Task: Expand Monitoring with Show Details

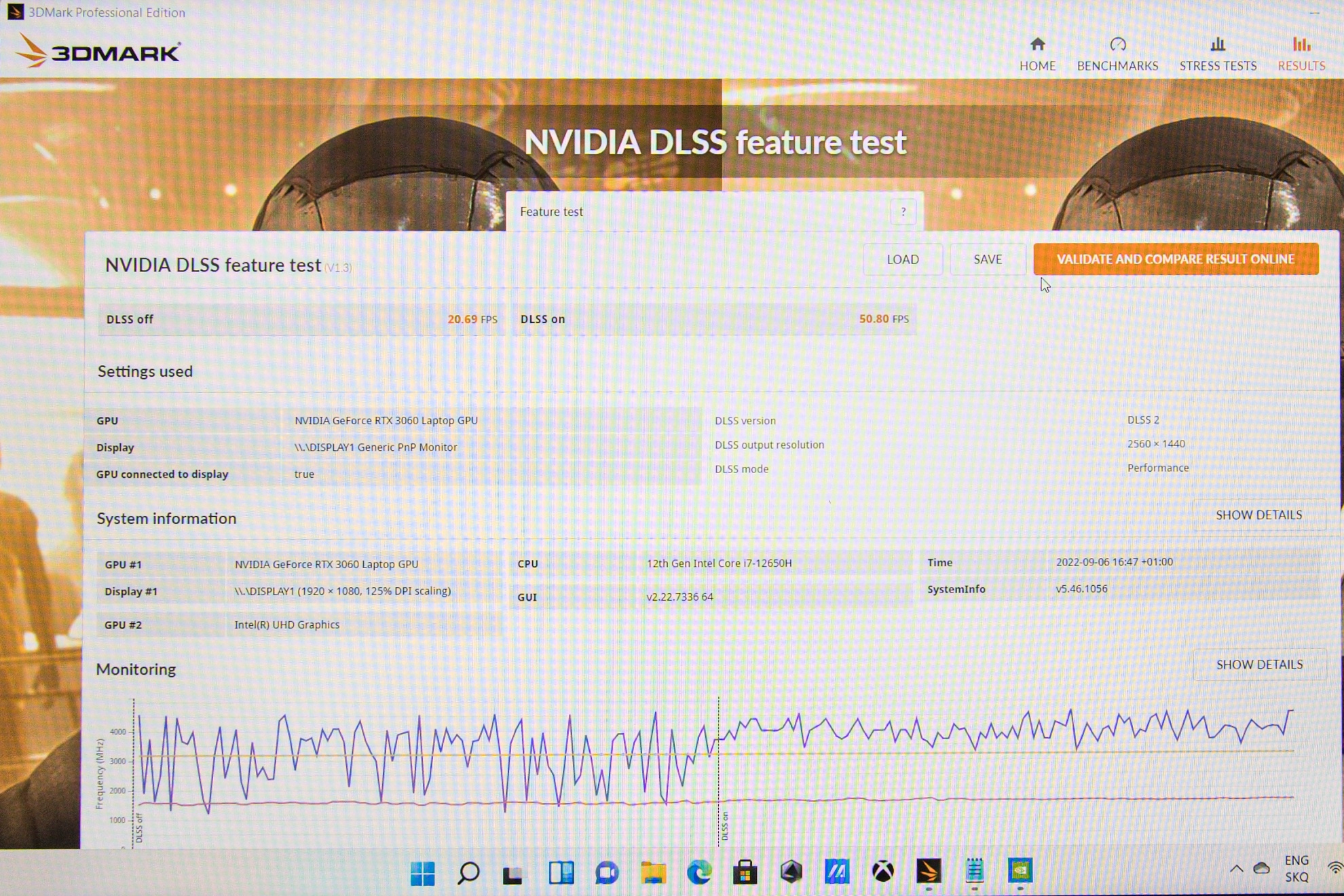Action: 1259,665
